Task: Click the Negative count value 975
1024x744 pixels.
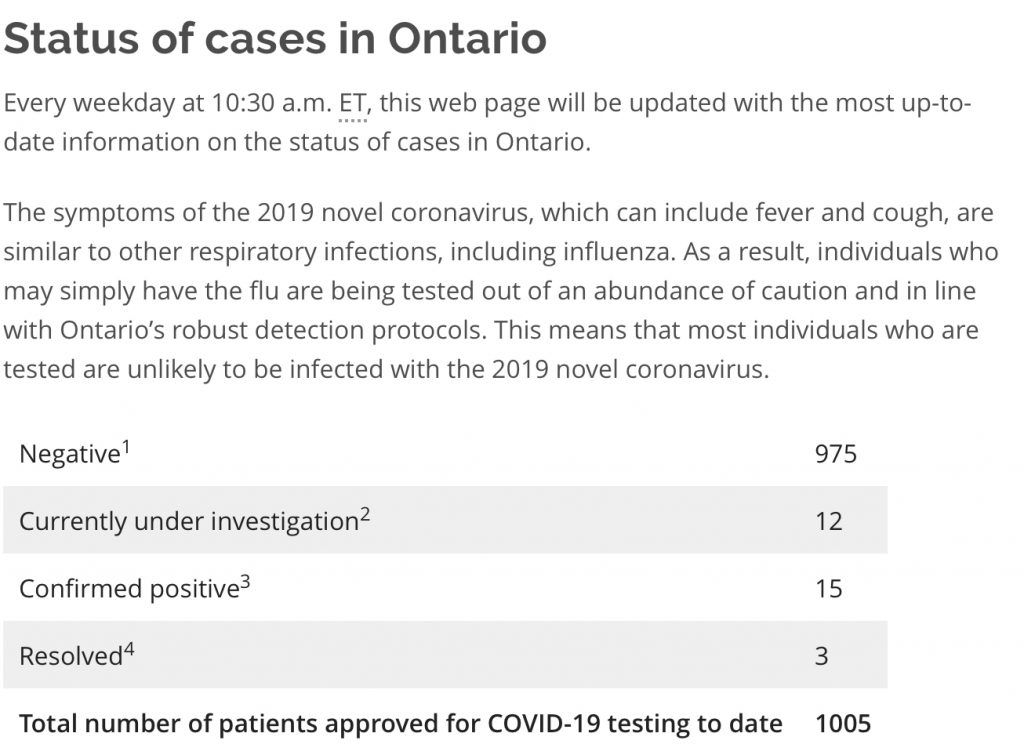Action: pos(836,454)
